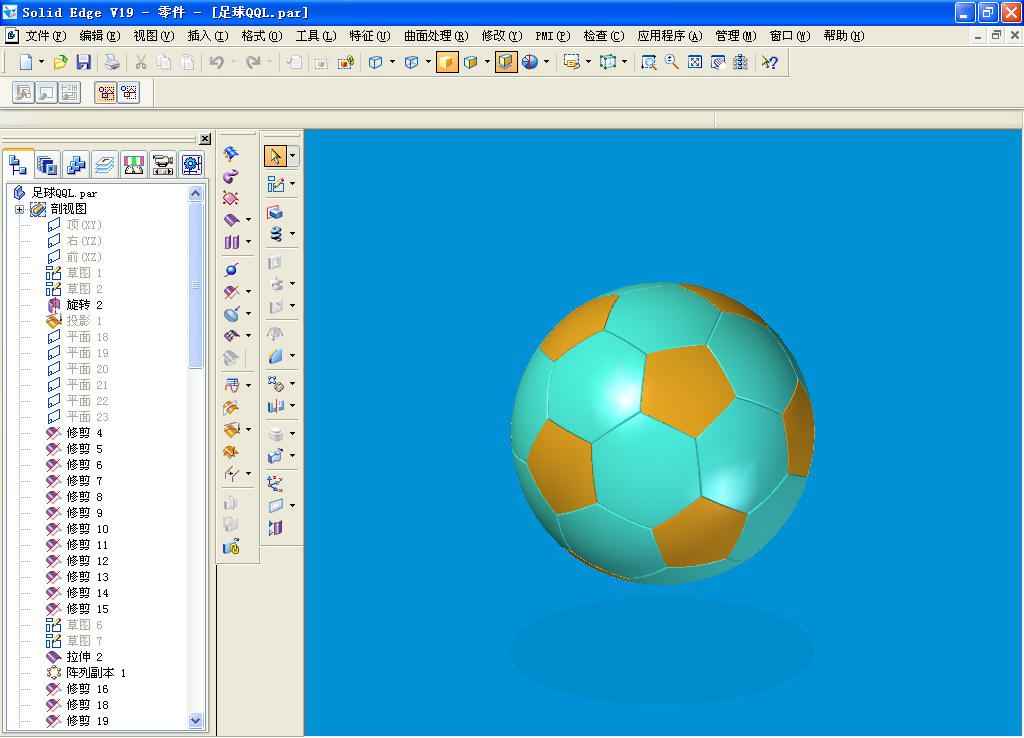1024x738 pixels.
Task: Click the Intersection Point icon
Action: click(x=231, y=270)
